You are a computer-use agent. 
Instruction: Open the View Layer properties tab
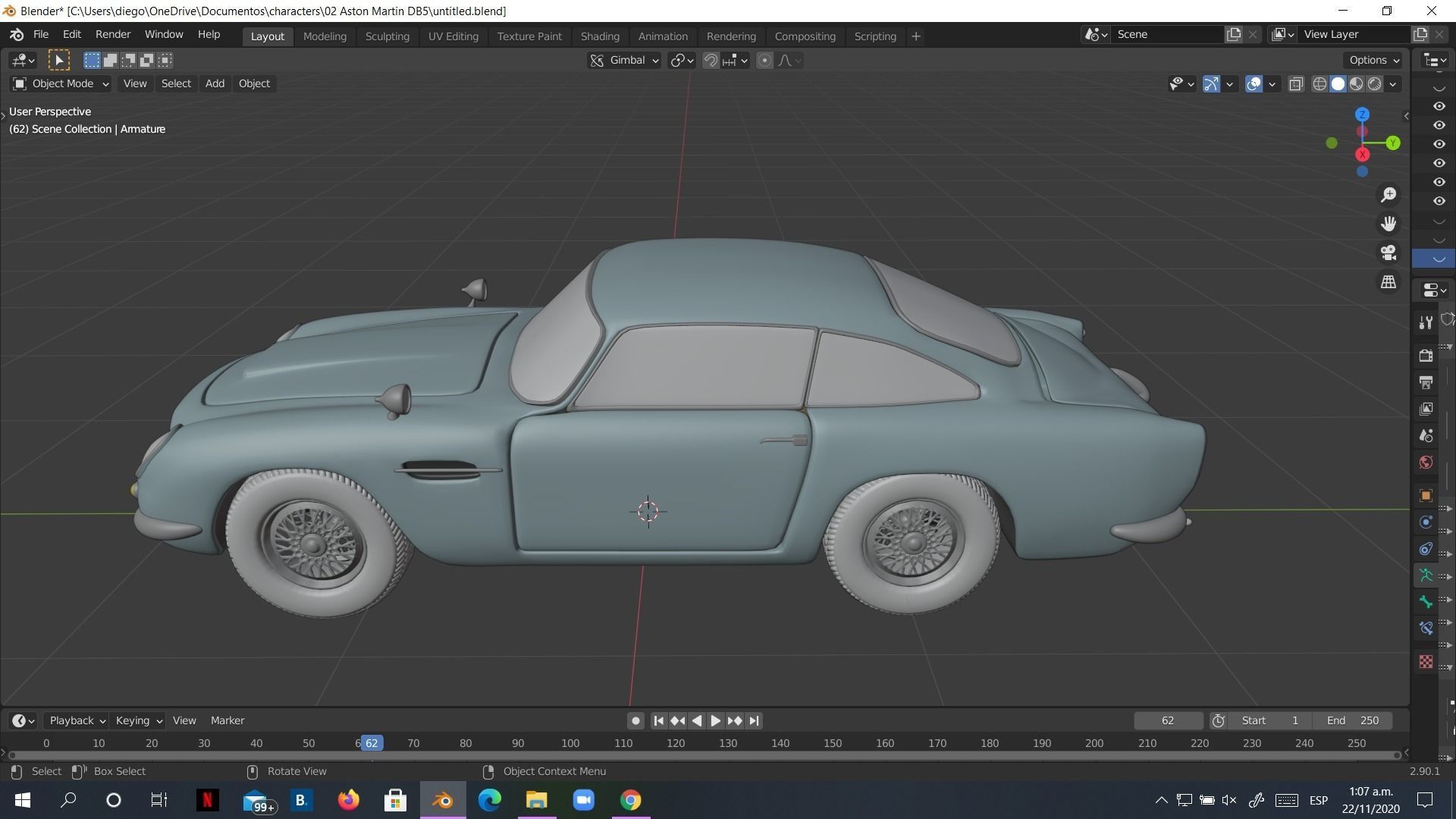tap(1426, 409)
